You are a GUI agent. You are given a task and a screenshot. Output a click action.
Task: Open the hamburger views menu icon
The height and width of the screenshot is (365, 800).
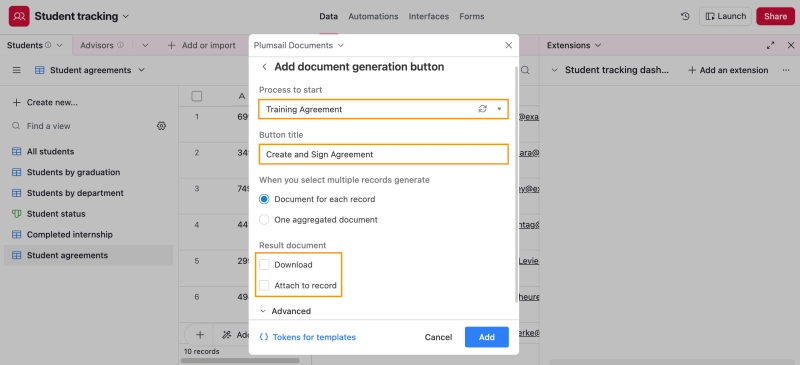click(16, 70)
